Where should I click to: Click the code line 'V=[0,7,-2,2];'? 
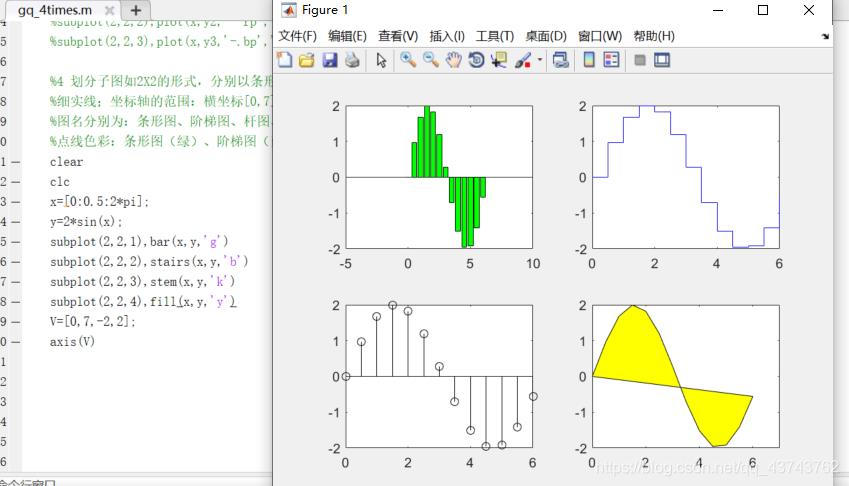[x=93, y=321]
